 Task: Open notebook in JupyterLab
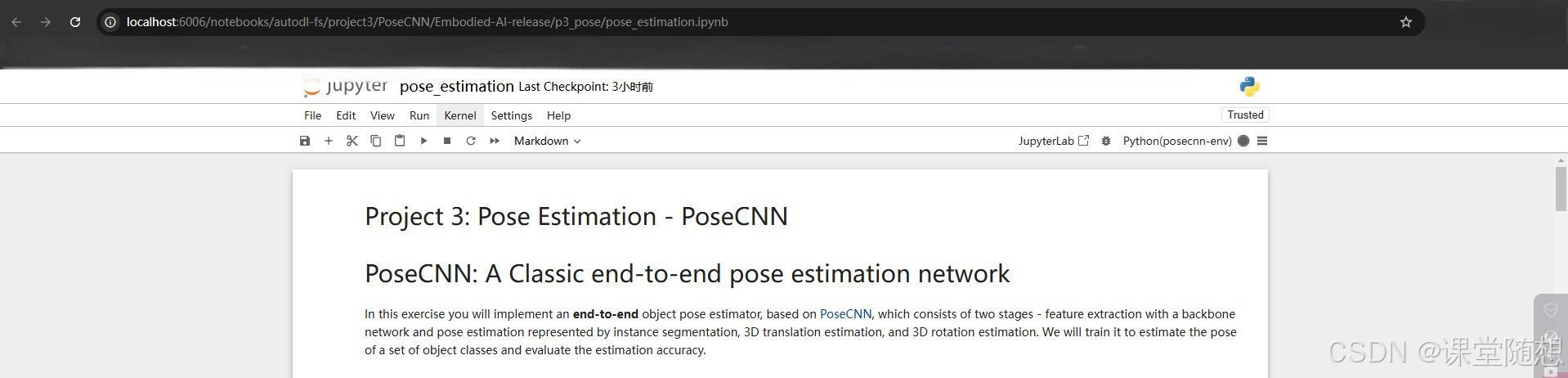(x=1054, y=141)
